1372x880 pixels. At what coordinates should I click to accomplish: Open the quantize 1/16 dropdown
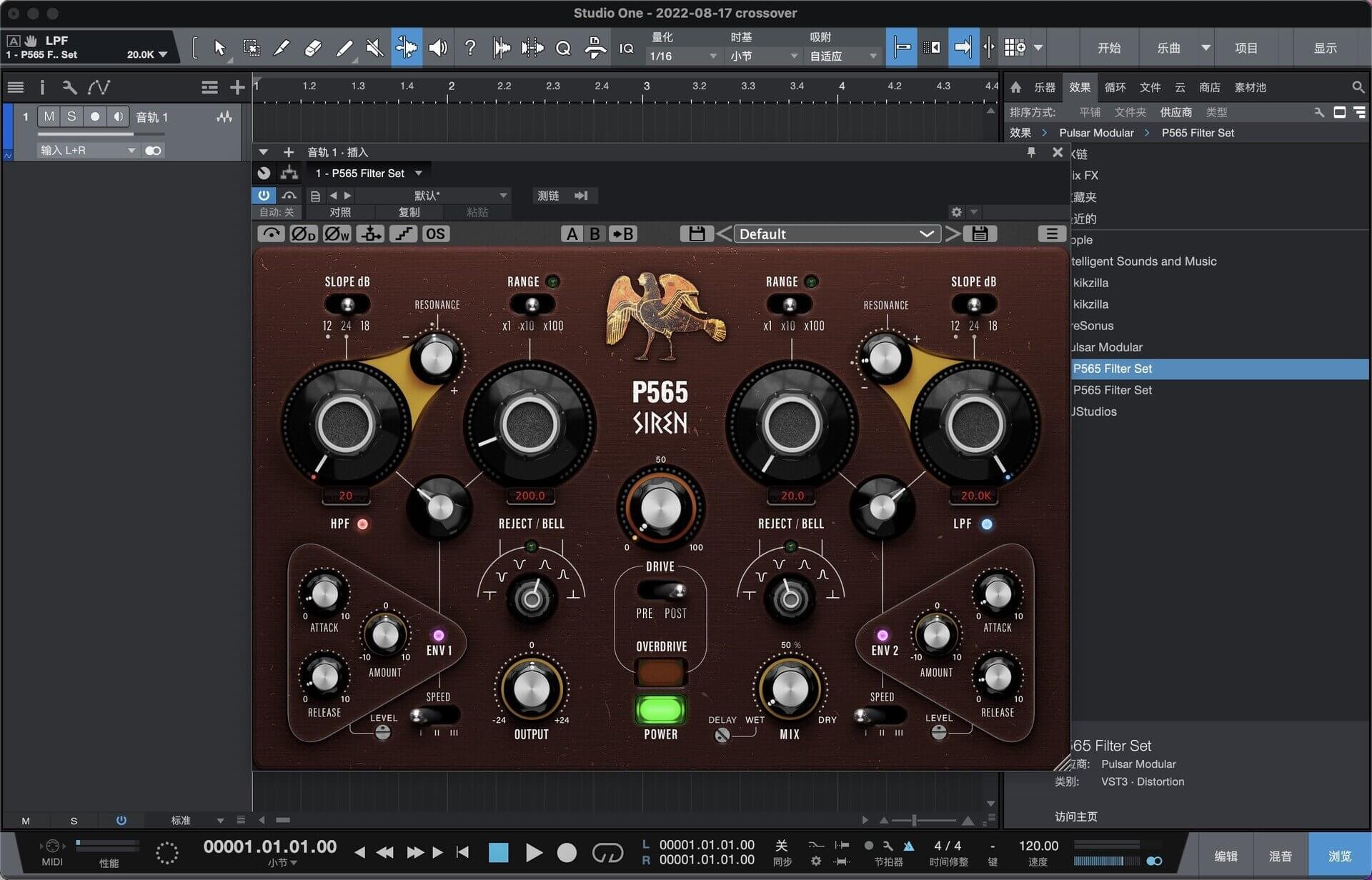[682, 55]
